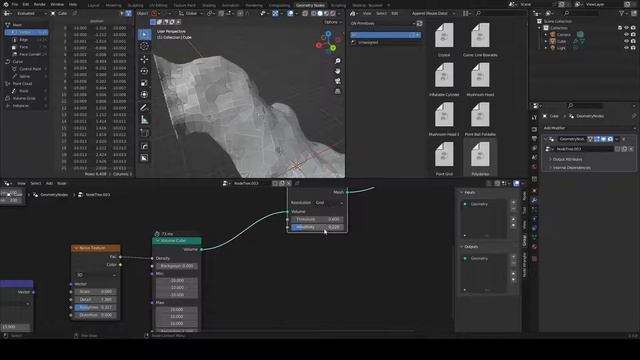Open the Options dropdown in viewport
The width and height of the screenshot is (640, 360).
point(332,22)
